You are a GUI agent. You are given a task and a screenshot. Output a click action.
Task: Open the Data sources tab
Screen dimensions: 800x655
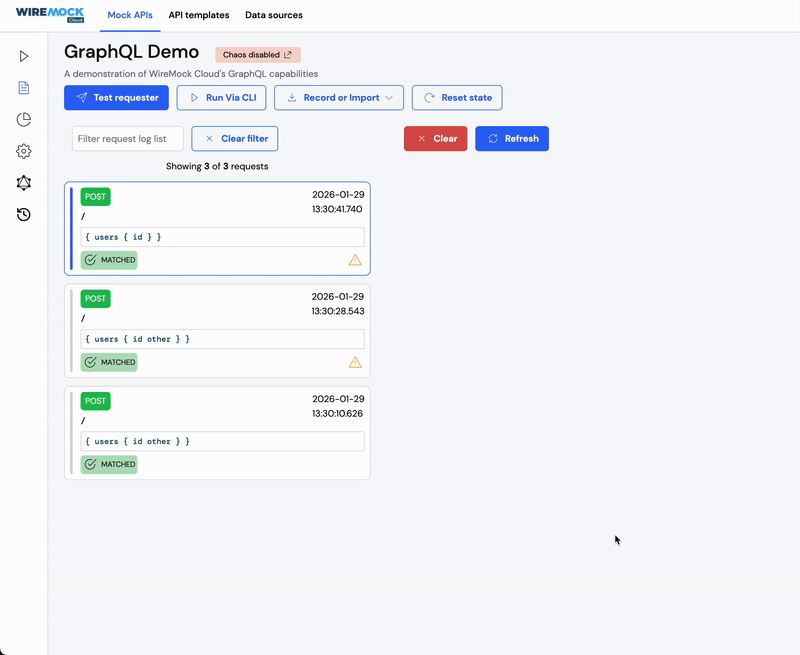coord(273,15)
